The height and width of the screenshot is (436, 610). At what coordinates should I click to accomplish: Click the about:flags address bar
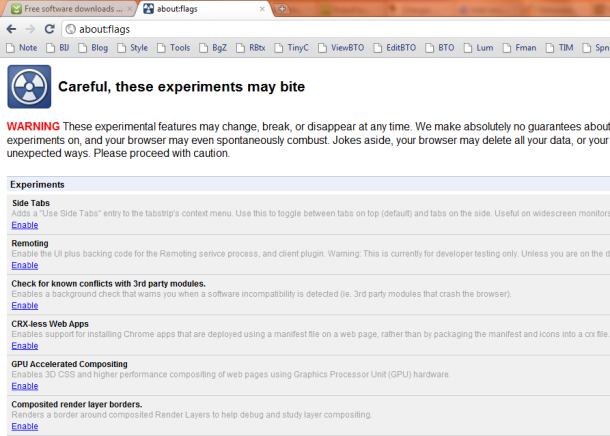coord(300,29)
